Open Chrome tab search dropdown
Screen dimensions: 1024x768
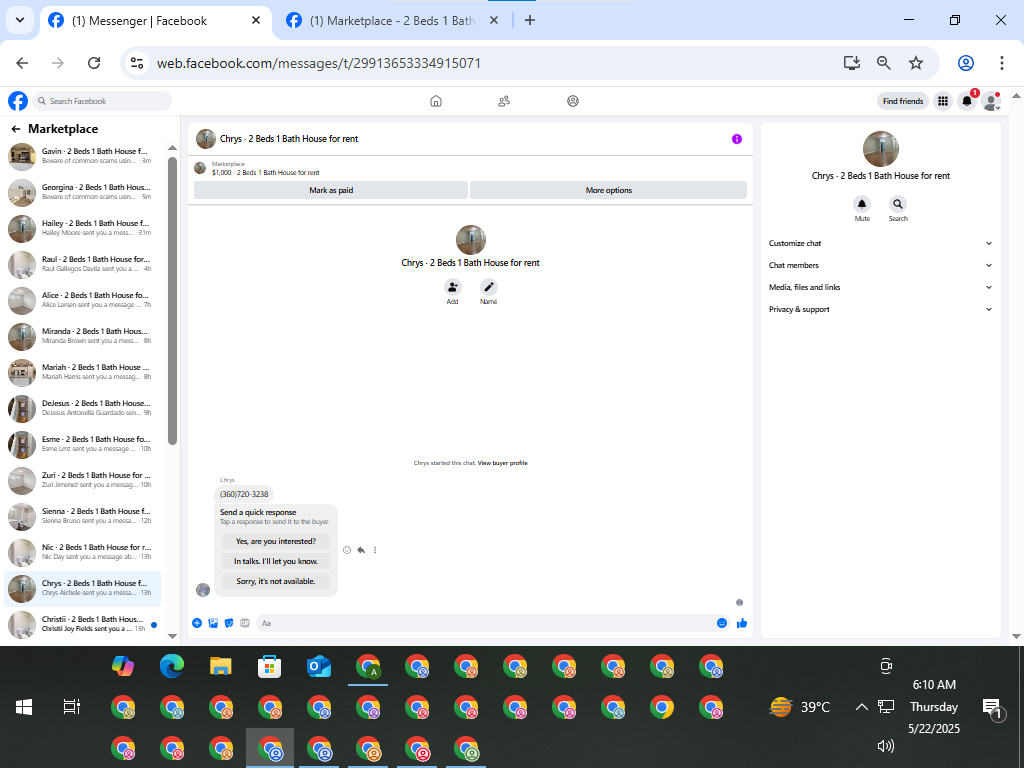pos(20,20)
